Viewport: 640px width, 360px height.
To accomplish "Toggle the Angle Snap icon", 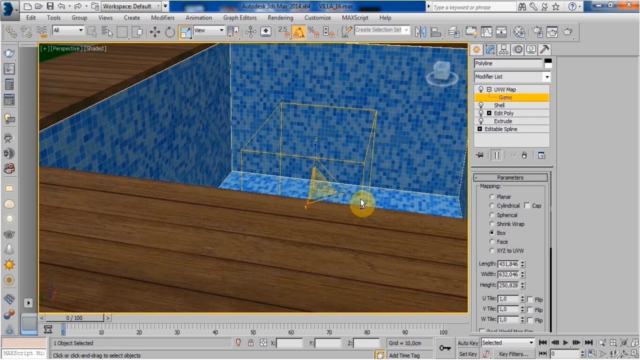I will tap(299, 32).
